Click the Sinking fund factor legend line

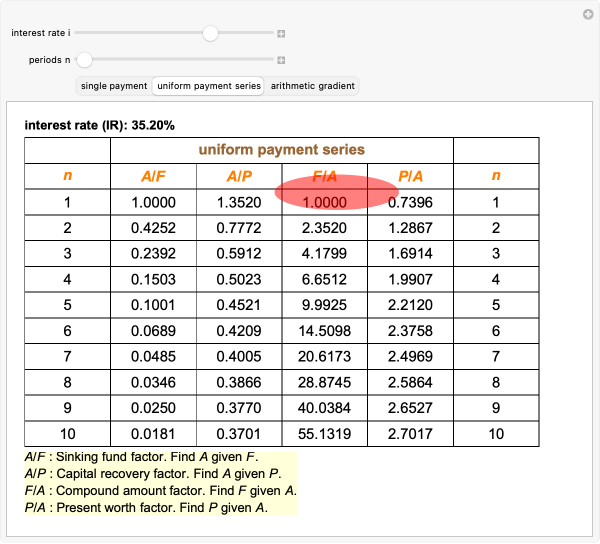[148, 456]
